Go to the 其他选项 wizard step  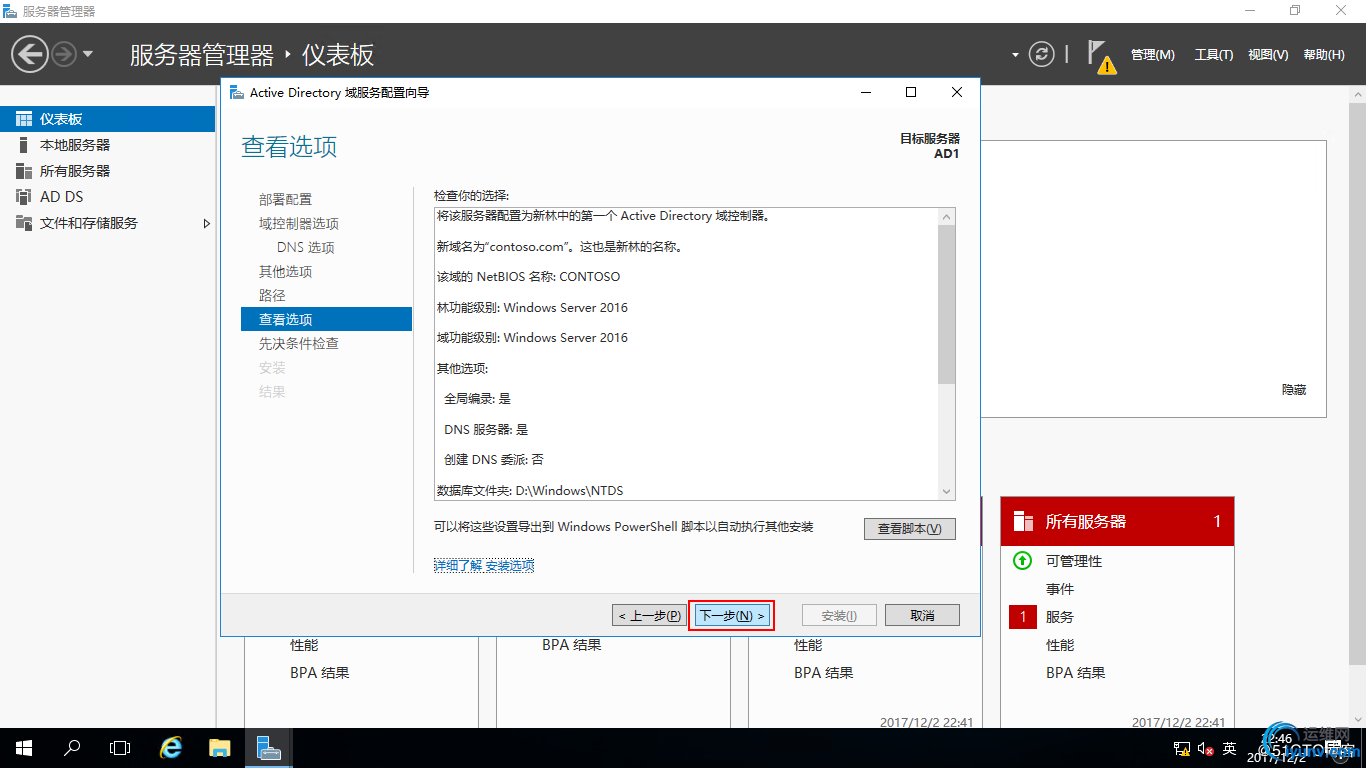point(285,271)
